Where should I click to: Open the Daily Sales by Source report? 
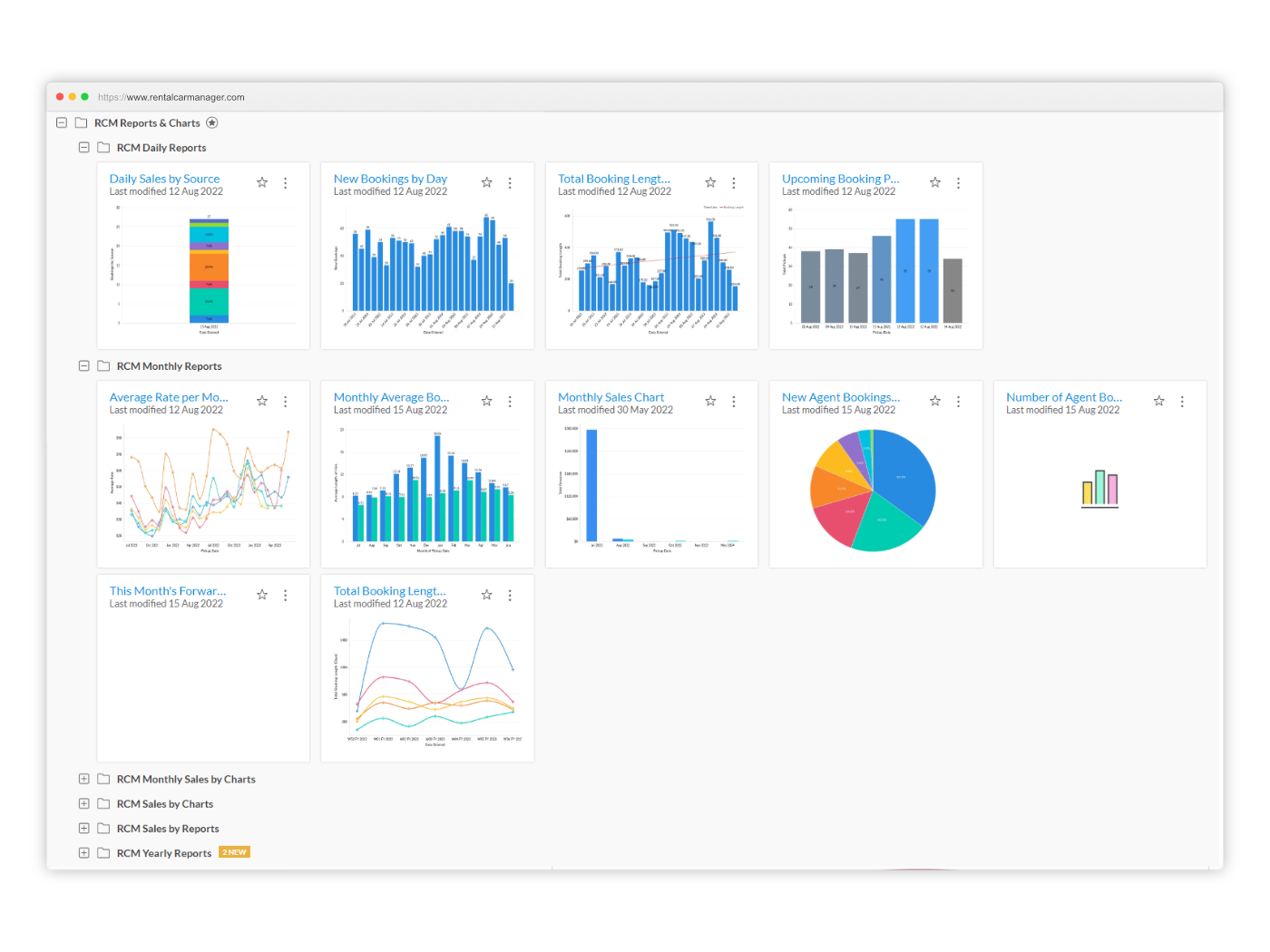(164, 179)
